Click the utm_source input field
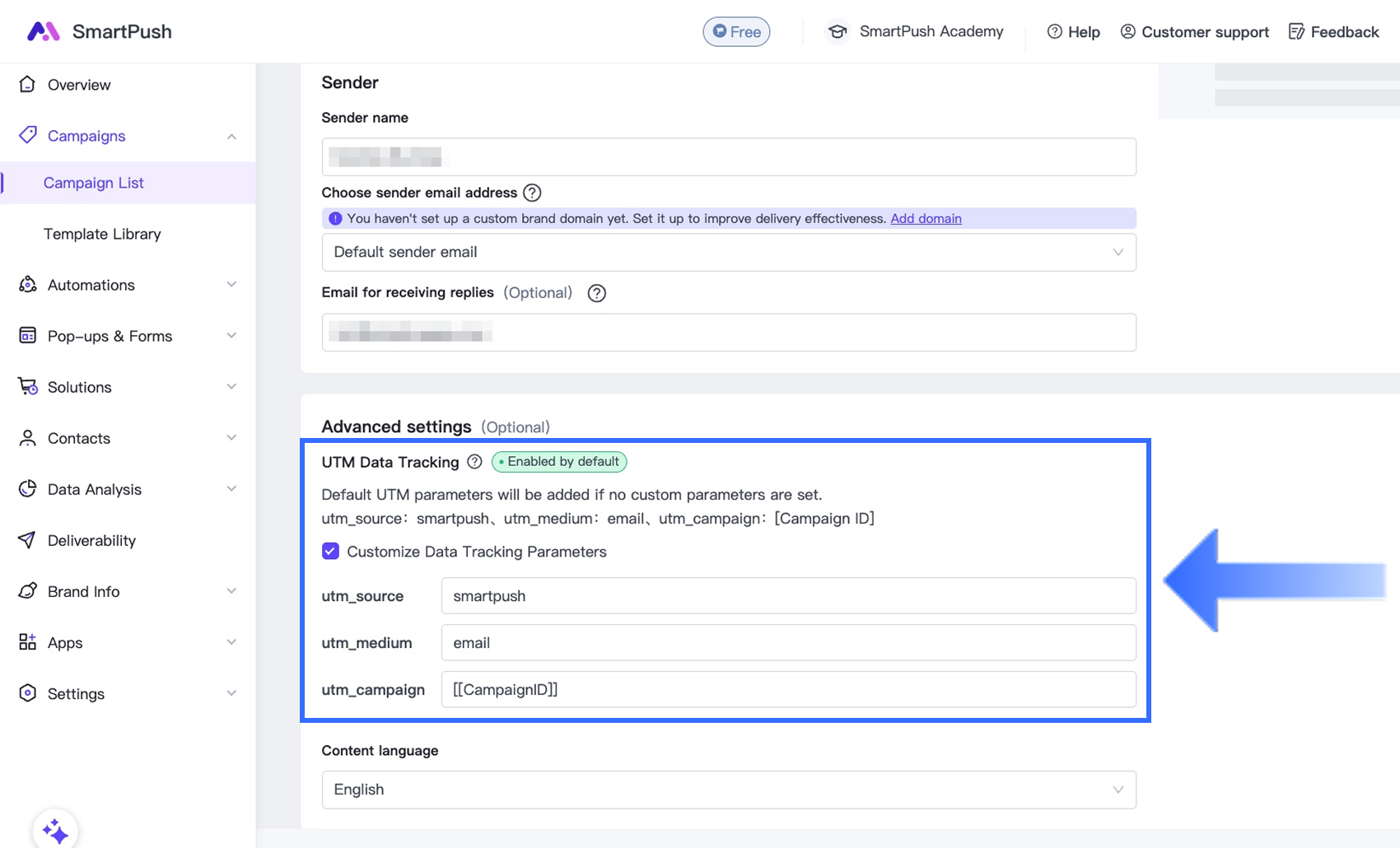The width and height of the screenshot is (1400, 848). (788, 596)
